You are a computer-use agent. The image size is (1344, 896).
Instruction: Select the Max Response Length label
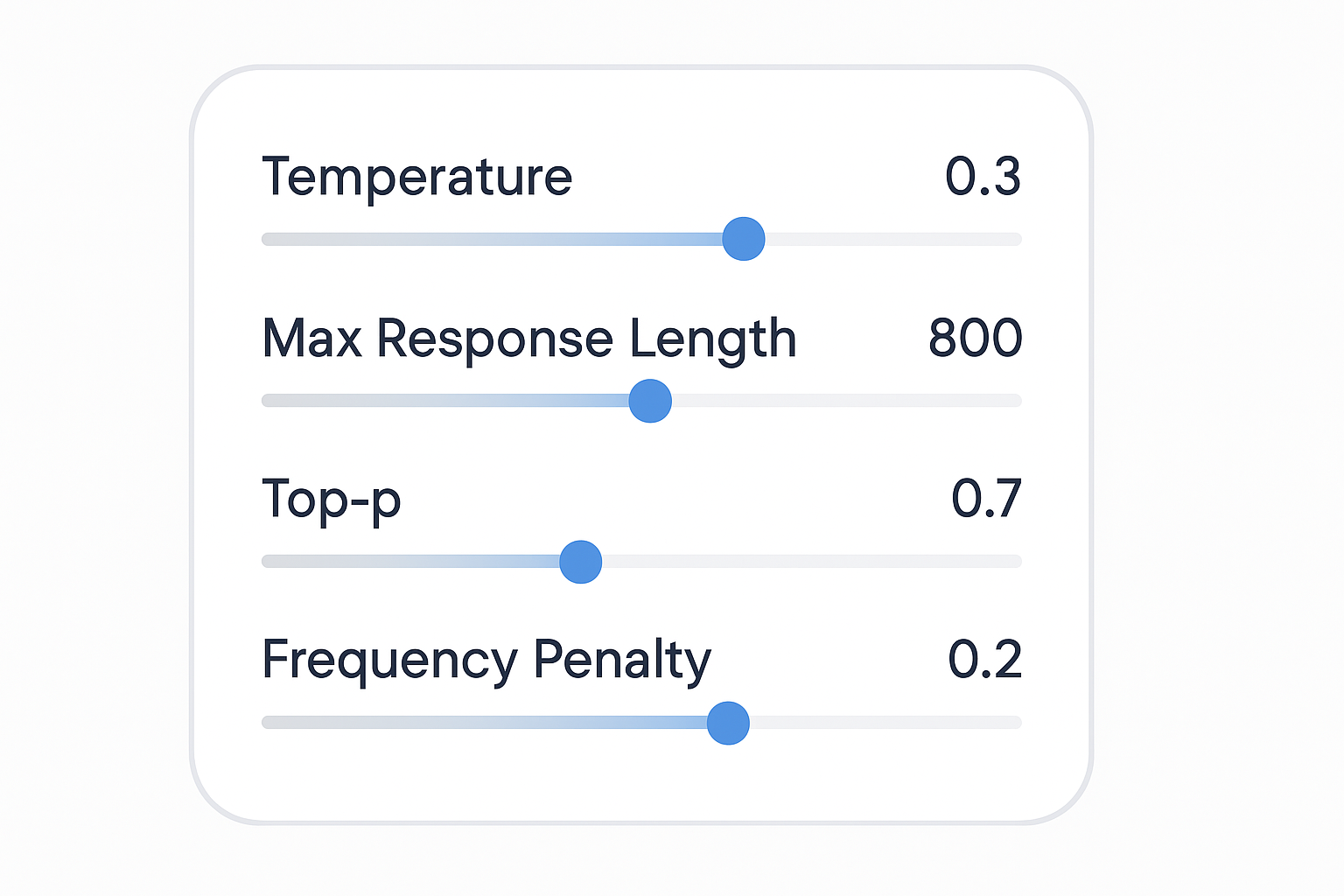[529, 339]
